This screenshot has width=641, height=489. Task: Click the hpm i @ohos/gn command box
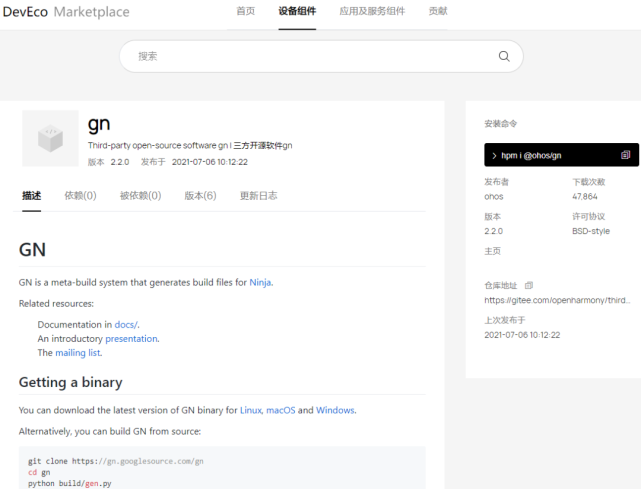561,155
